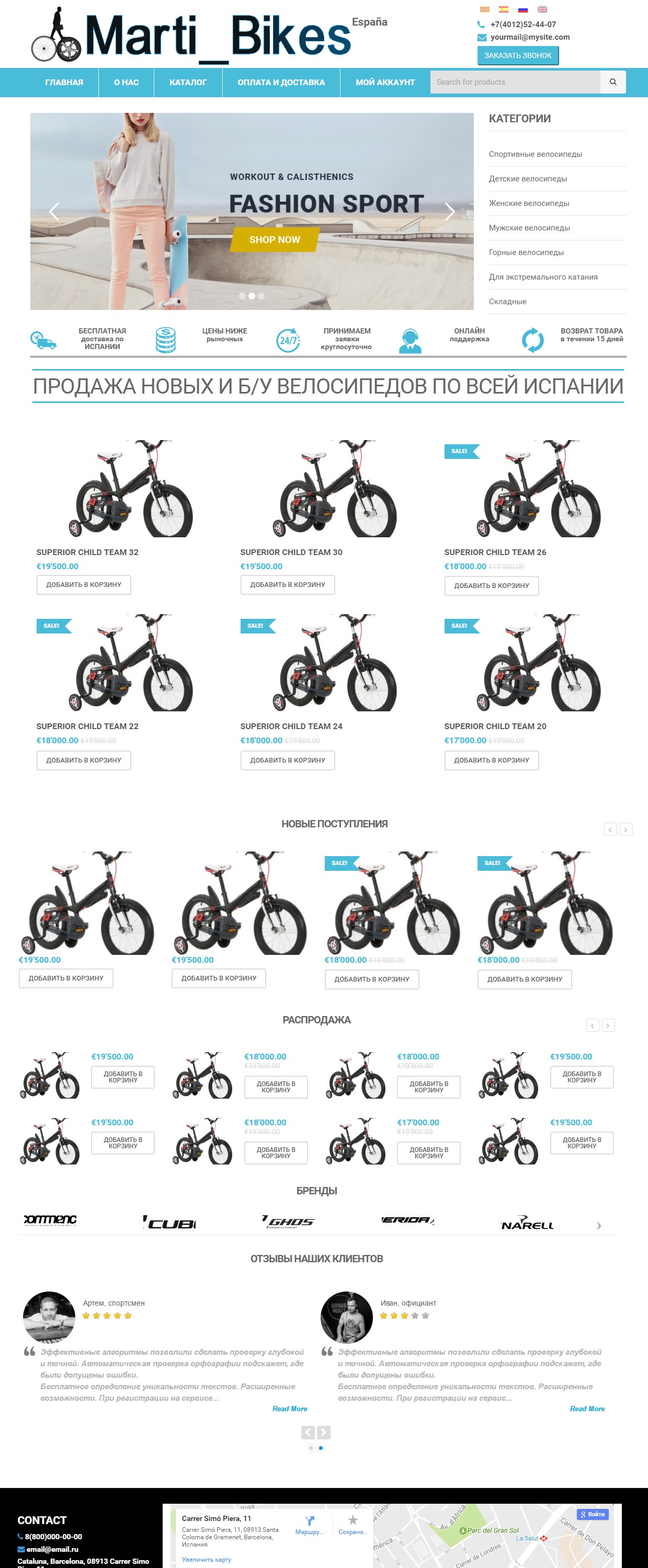
Task: Click the online support headset icon
Action: coord(410,340)
